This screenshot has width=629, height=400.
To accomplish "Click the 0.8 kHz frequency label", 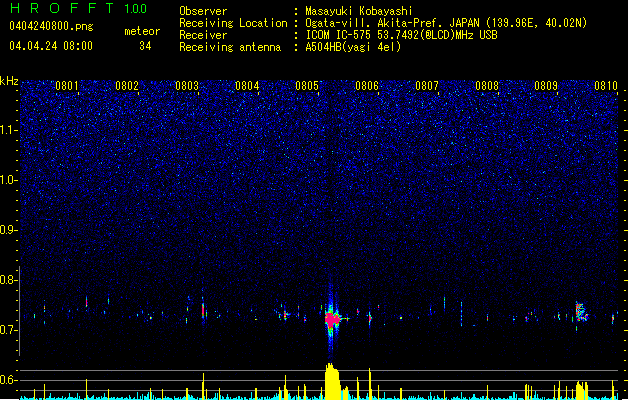I will click(8, 280).
